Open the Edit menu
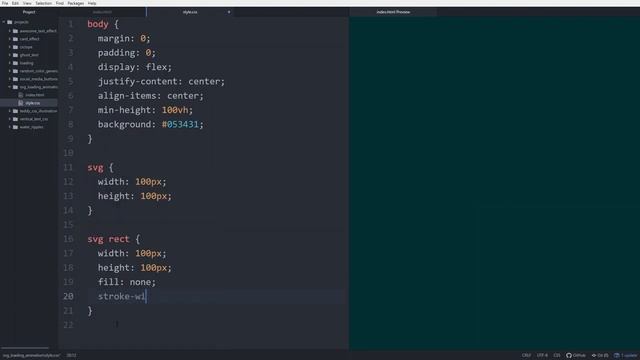640x360 pixels. (x=15, y=3)
